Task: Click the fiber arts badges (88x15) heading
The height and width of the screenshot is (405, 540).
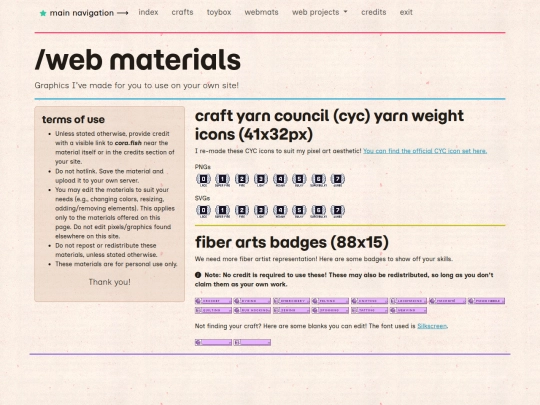Action: pos(292,242)
